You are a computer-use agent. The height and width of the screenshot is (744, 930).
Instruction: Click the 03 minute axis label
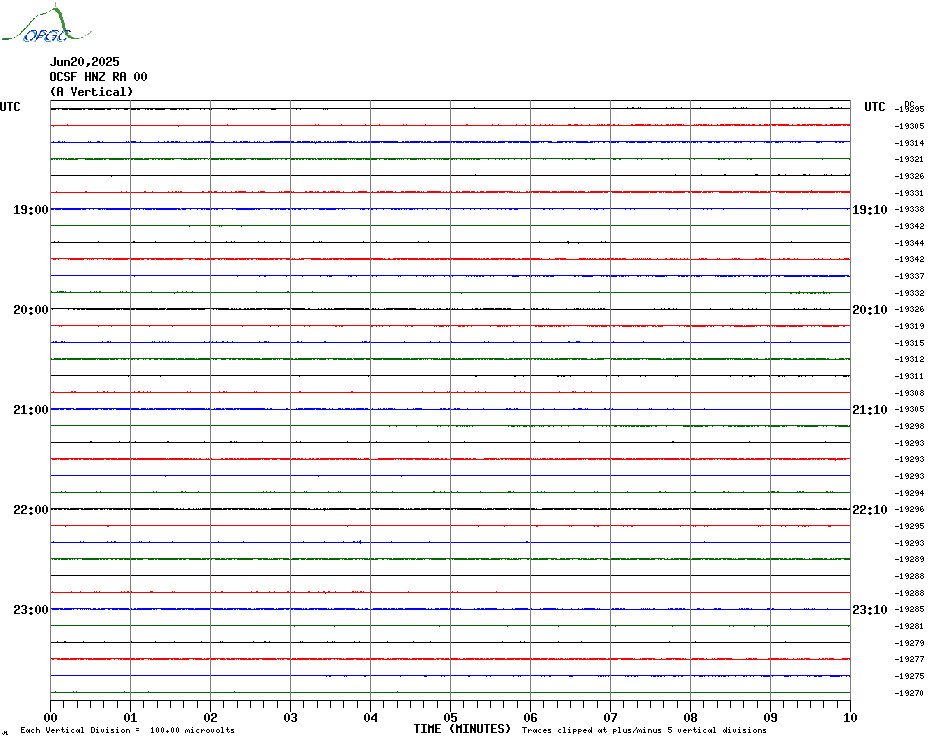(291, 717)
